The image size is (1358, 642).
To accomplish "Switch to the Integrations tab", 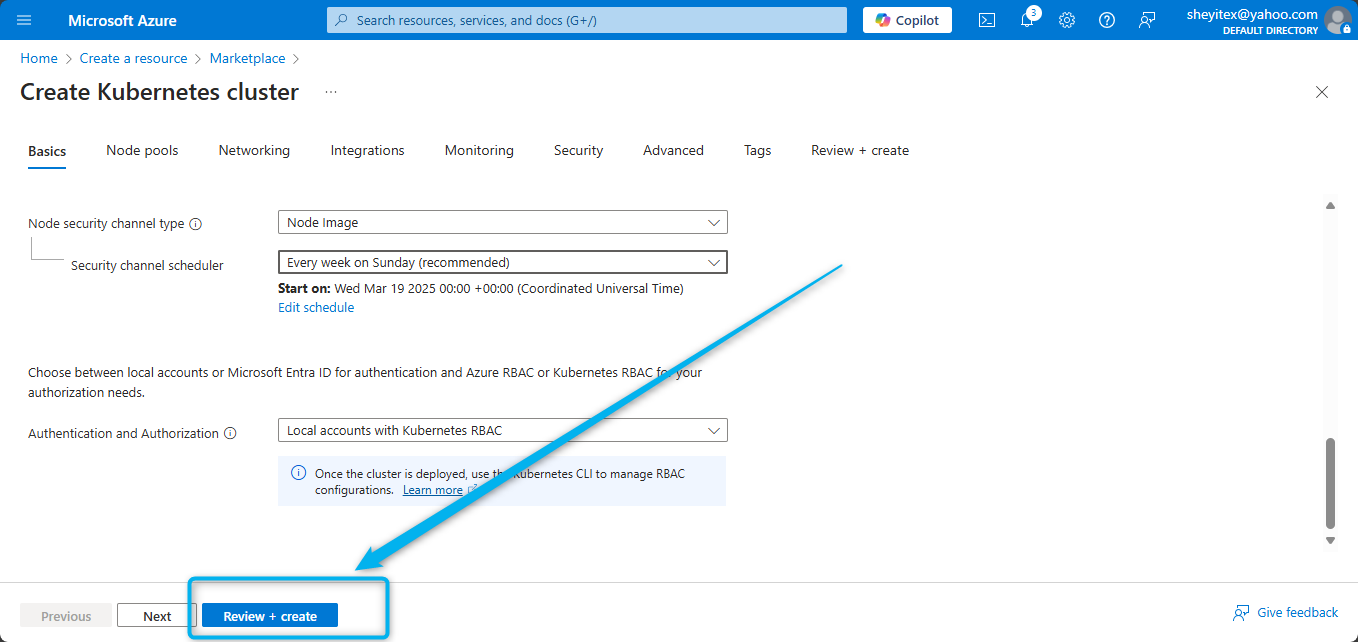I will (x=368, y=151).
